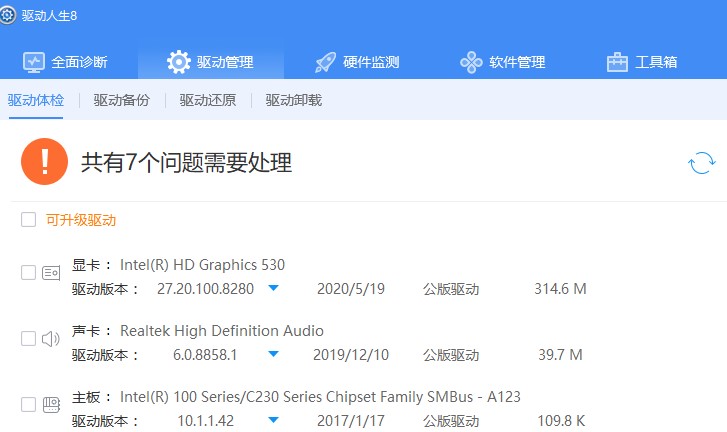Click the motherboard icon for 主板
727x432 pixels.
pos(51,405)
